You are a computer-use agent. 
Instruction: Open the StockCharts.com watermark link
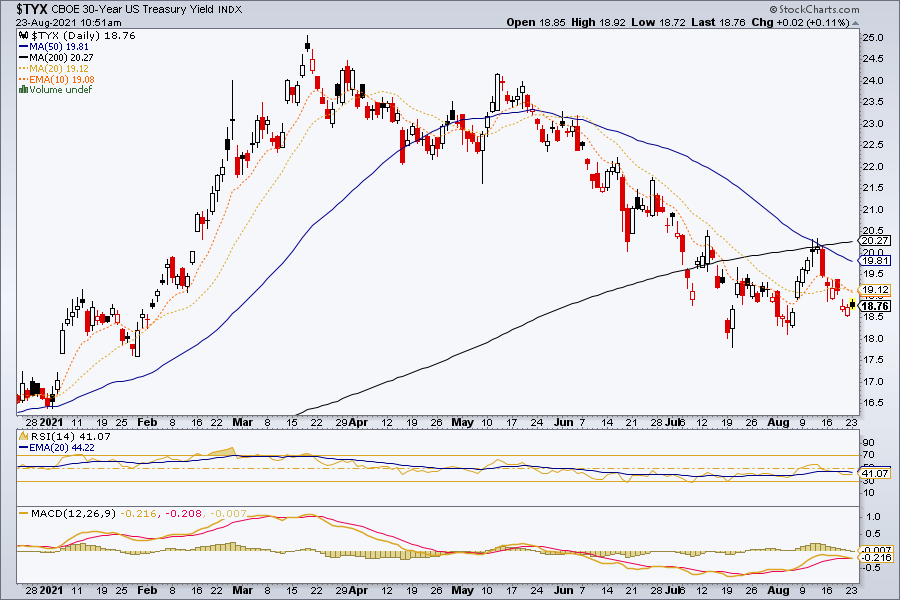(814, 9)
